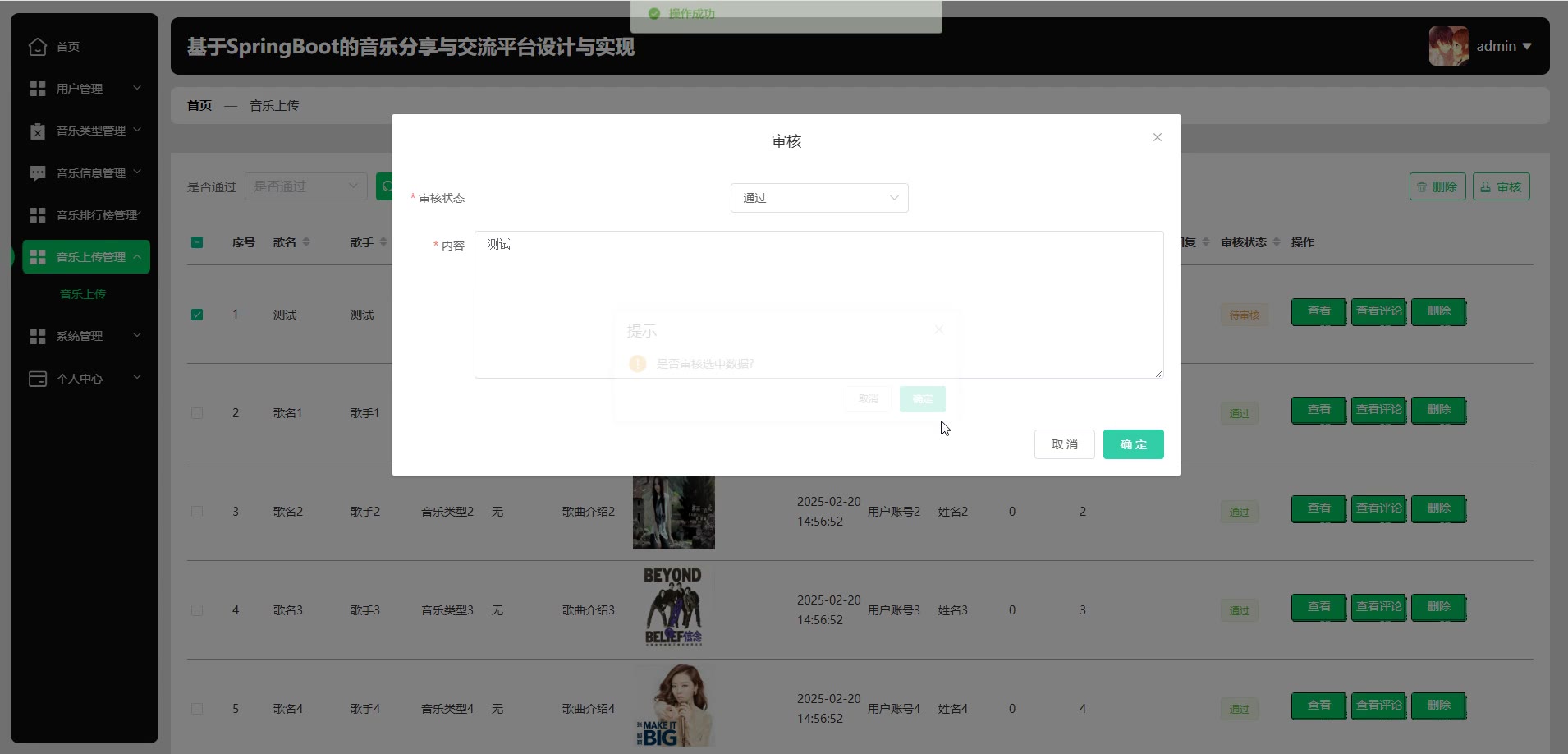
Task: Click 删除 for row 歌名2
Action: click(x=1438, y=508)
